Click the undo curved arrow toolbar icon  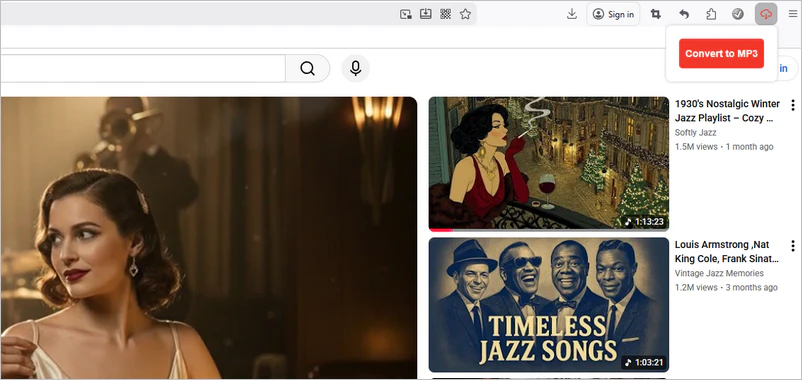coord(684,14)
